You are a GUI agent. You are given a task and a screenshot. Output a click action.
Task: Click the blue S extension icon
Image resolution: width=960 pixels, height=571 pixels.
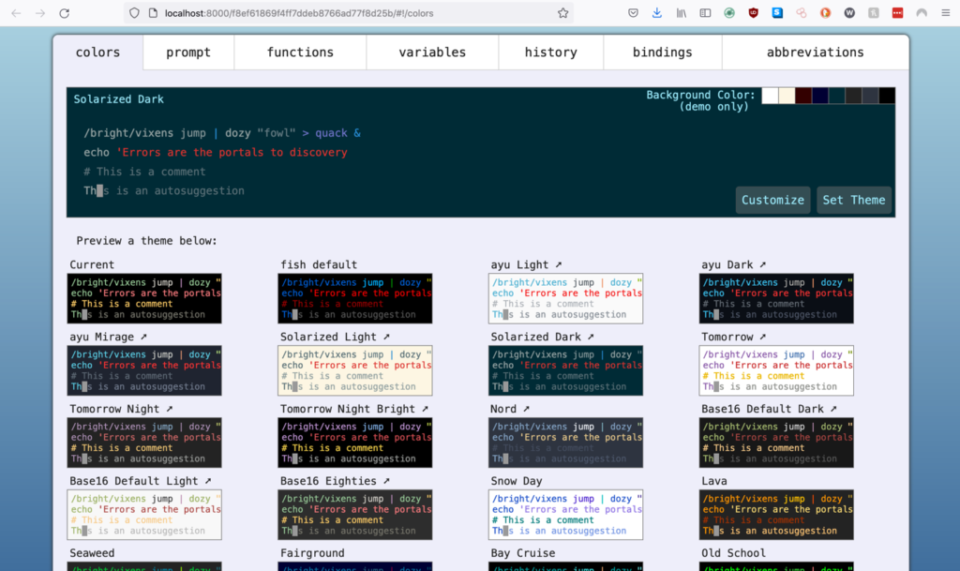778,13
